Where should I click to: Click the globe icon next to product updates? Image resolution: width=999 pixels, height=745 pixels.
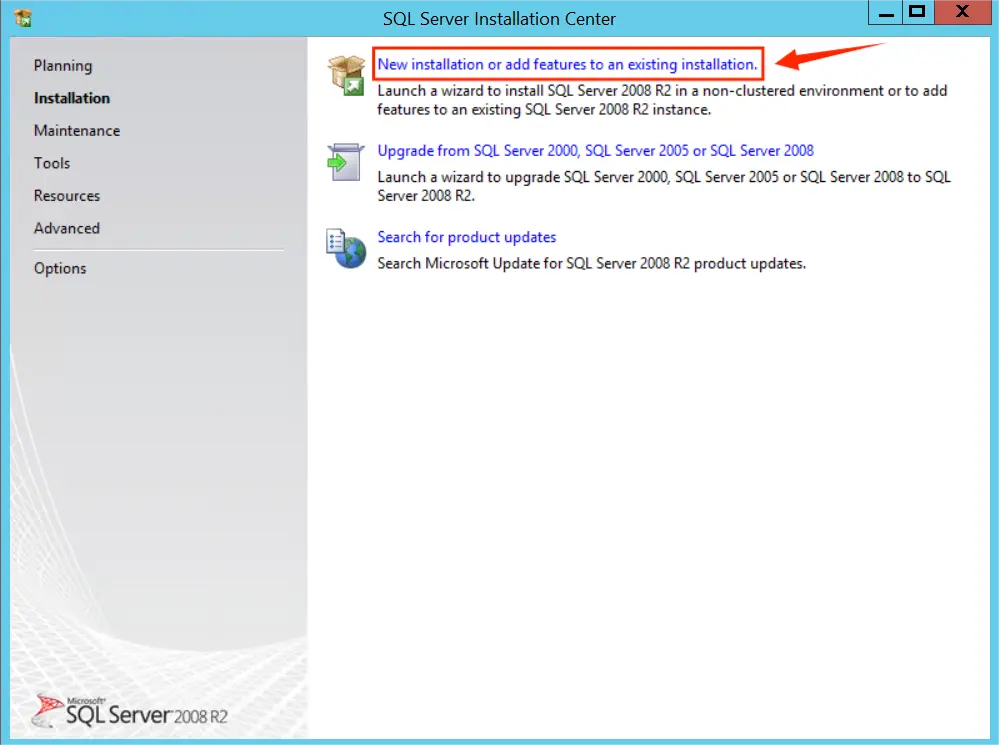click(345, 249)
